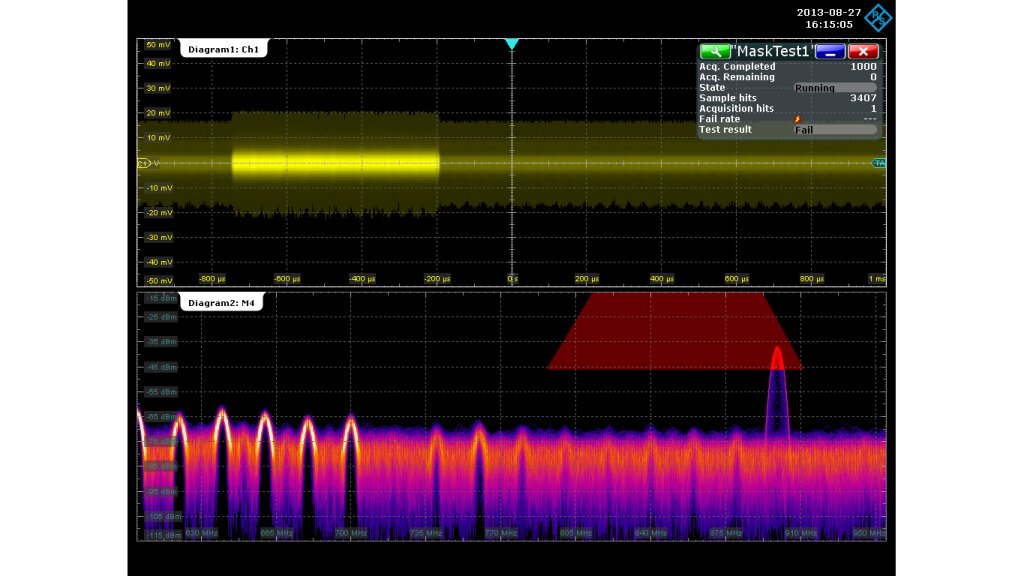The height and width of the screenshot is (576, 1024).
Task: Select the C1 channel level marker
Action: tap(144, 163)
